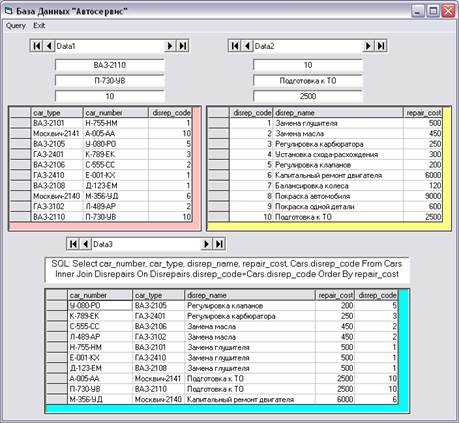Select cell А-005-АА in query result grid
Screen dimensions: 459x423
(x=100, y=378)
